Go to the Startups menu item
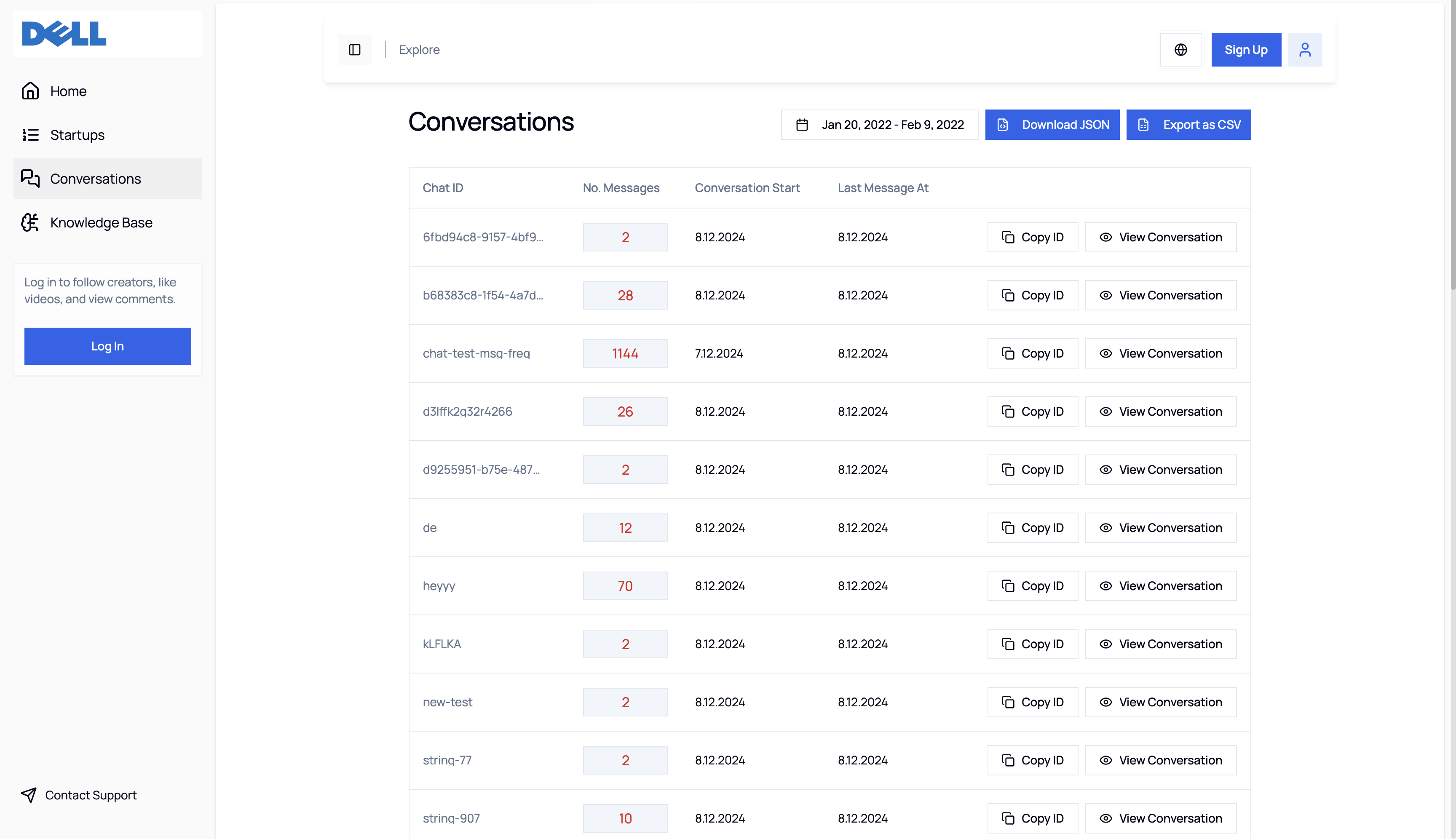The height and width of the screenshot is (839, 1456). click(77, 135)
